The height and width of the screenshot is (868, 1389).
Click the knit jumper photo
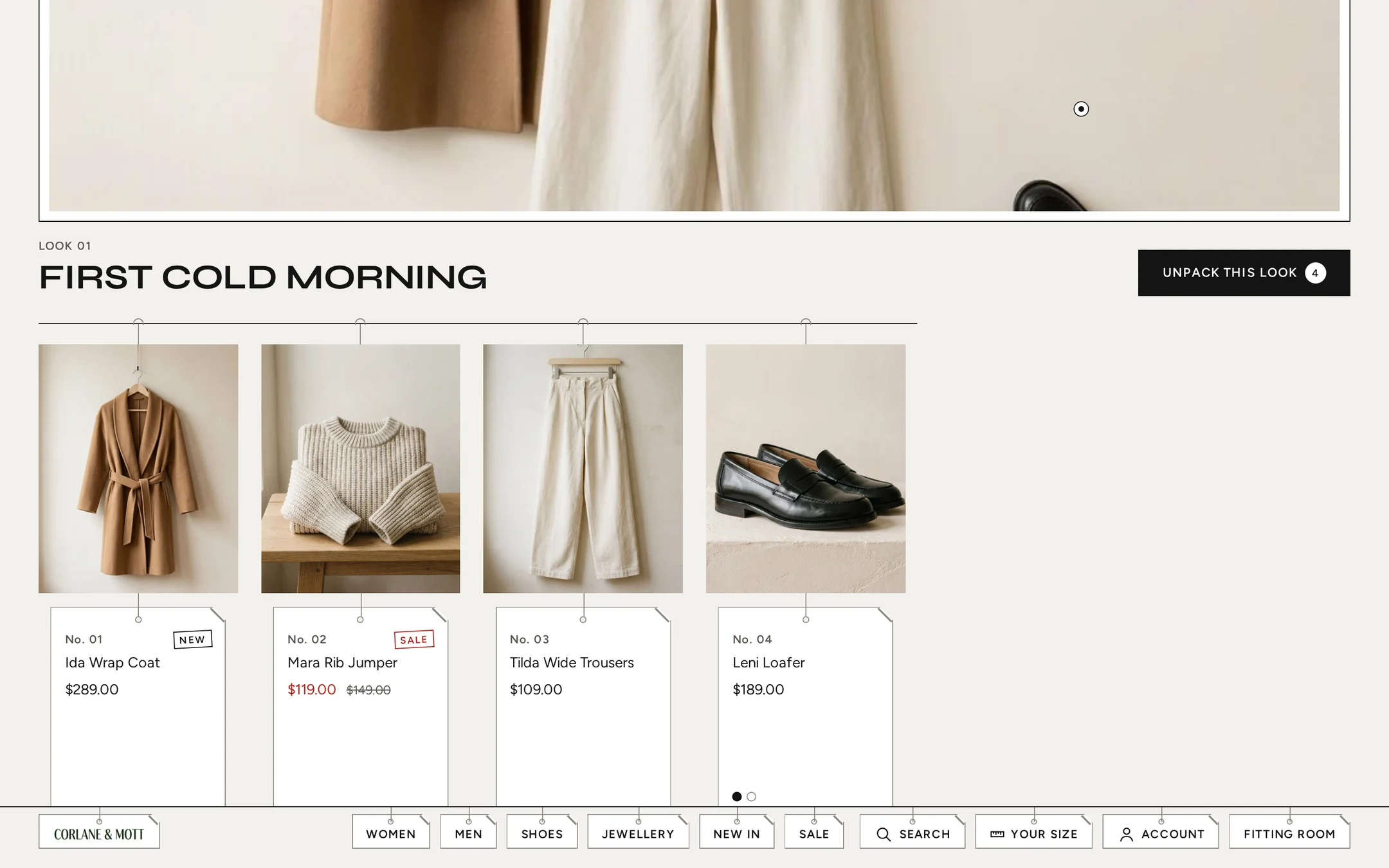click(x=361, y=469)
